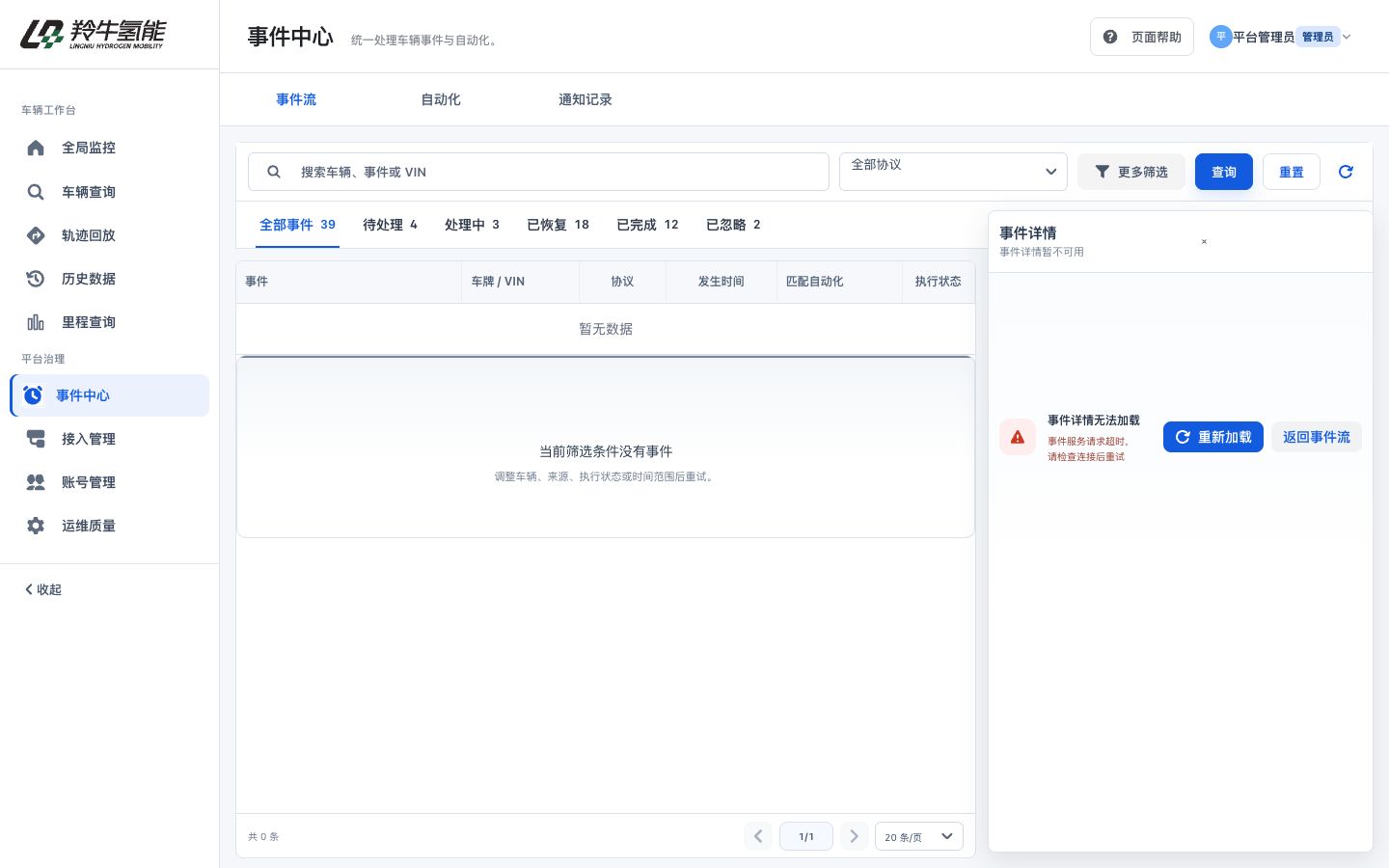1389x868 pixels.
Task: Click the red warning triangle icon
Action: (1018, 437)
